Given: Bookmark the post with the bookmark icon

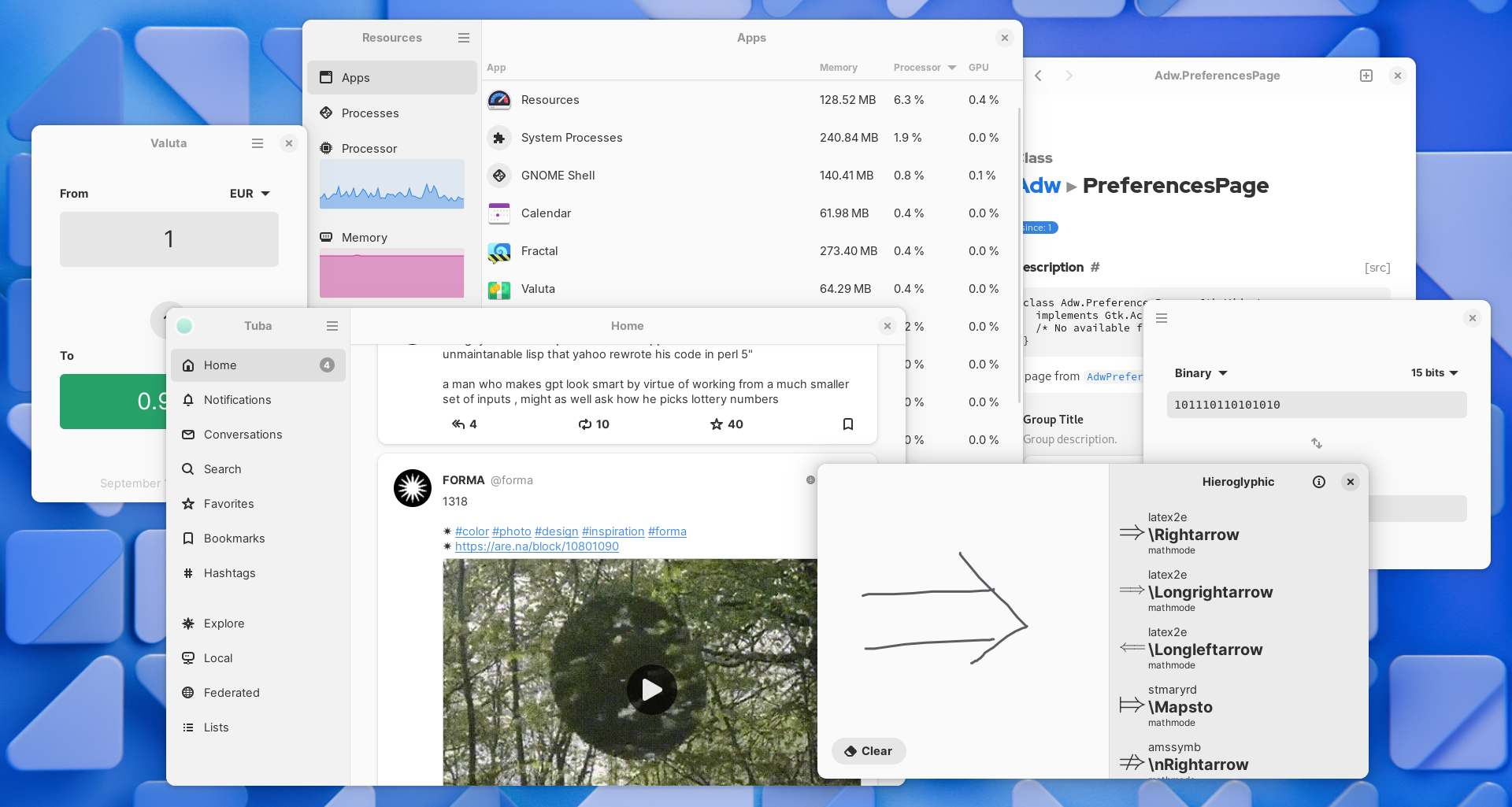Looking at the screenshot, I should click(x=848, y=424).
